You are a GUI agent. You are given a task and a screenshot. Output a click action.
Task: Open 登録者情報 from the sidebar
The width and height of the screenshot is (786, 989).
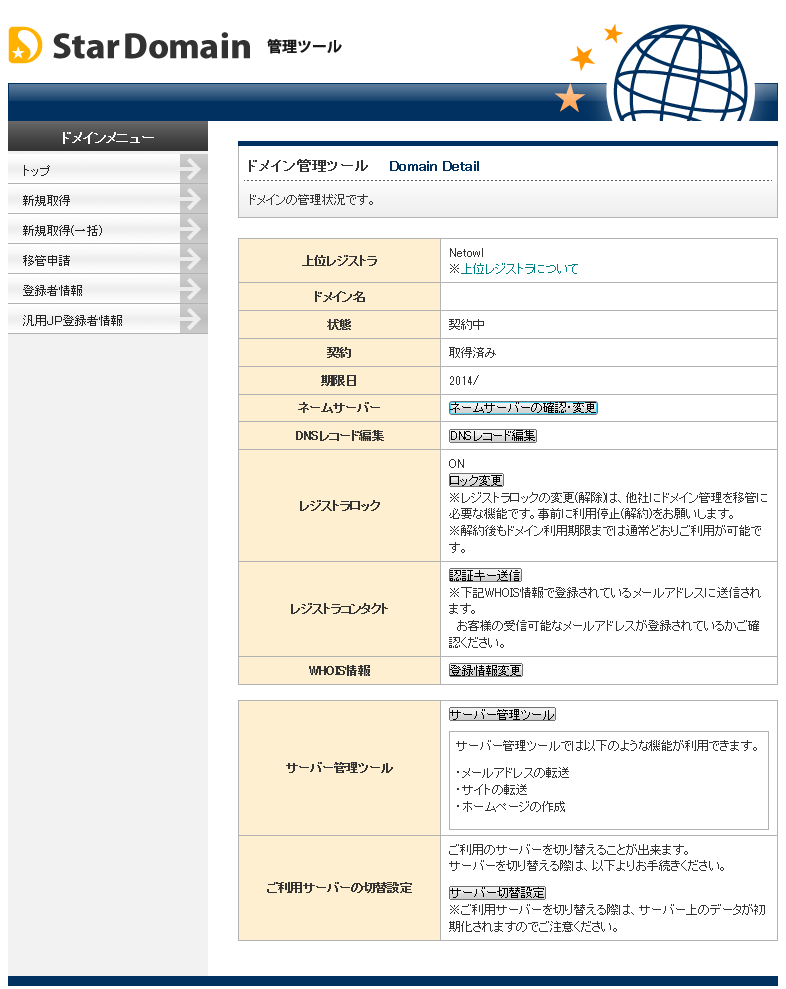52,291
